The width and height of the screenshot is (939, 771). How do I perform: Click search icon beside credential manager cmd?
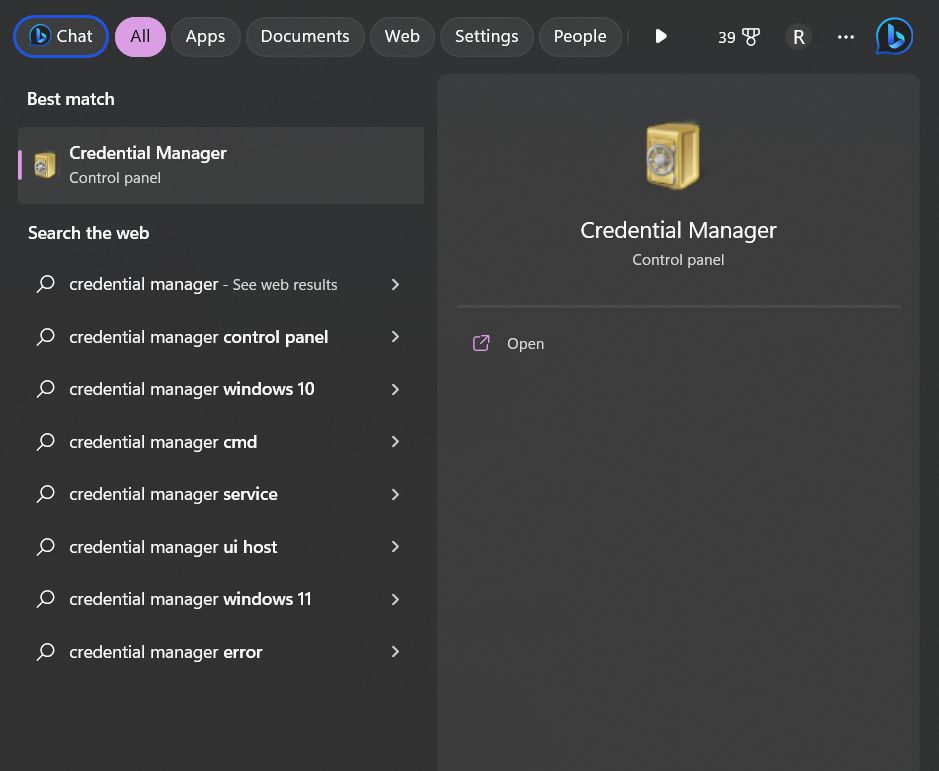pos(46,442)
